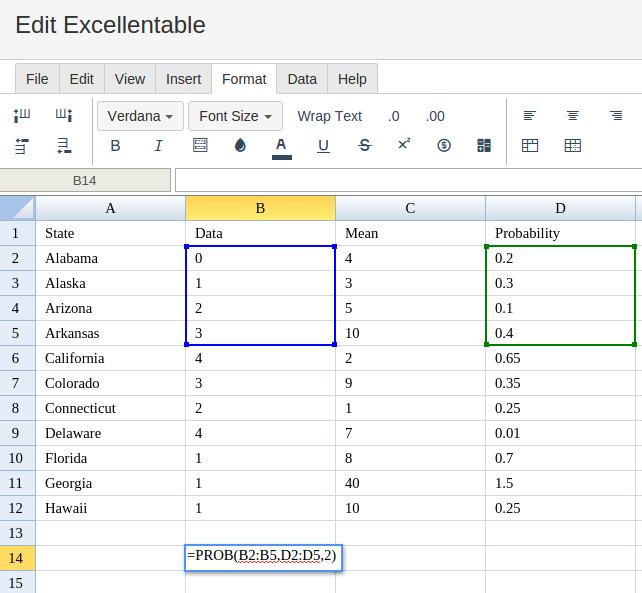Toggle italic text style

tap(158, 146)
